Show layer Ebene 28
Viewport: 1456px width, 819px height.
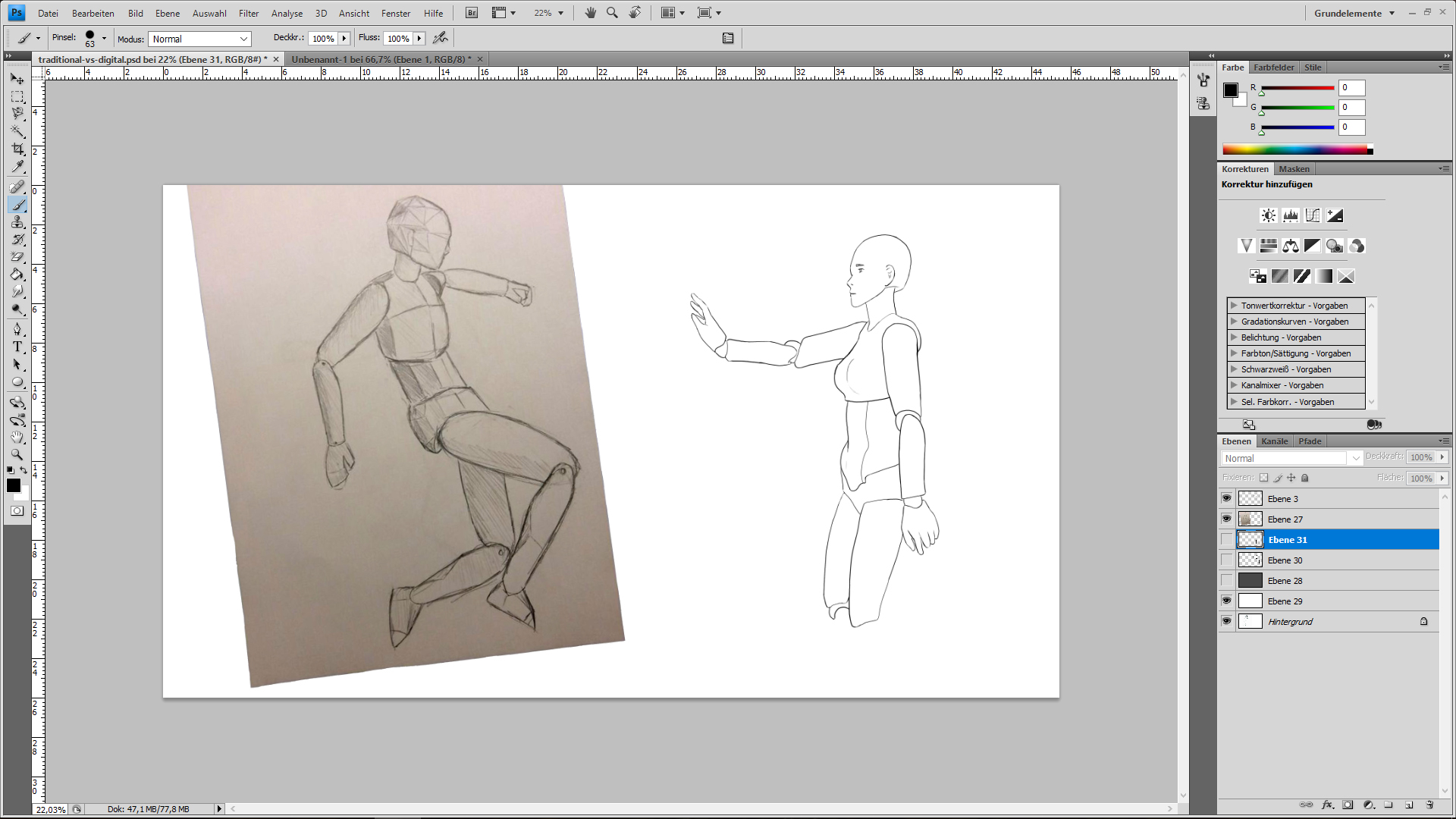pos(1226,580)
